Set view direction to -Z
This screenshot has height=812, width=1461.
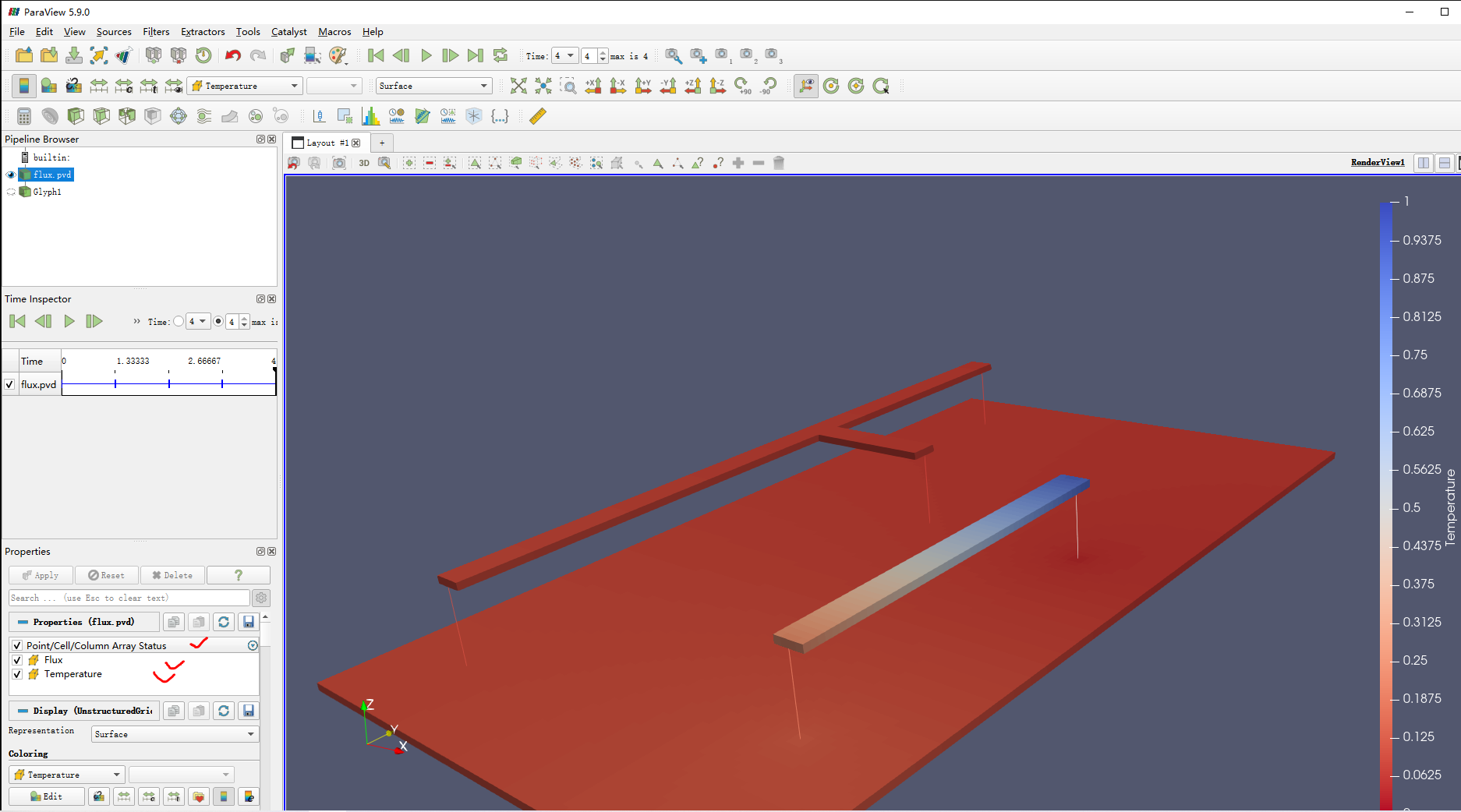(718, 86)
